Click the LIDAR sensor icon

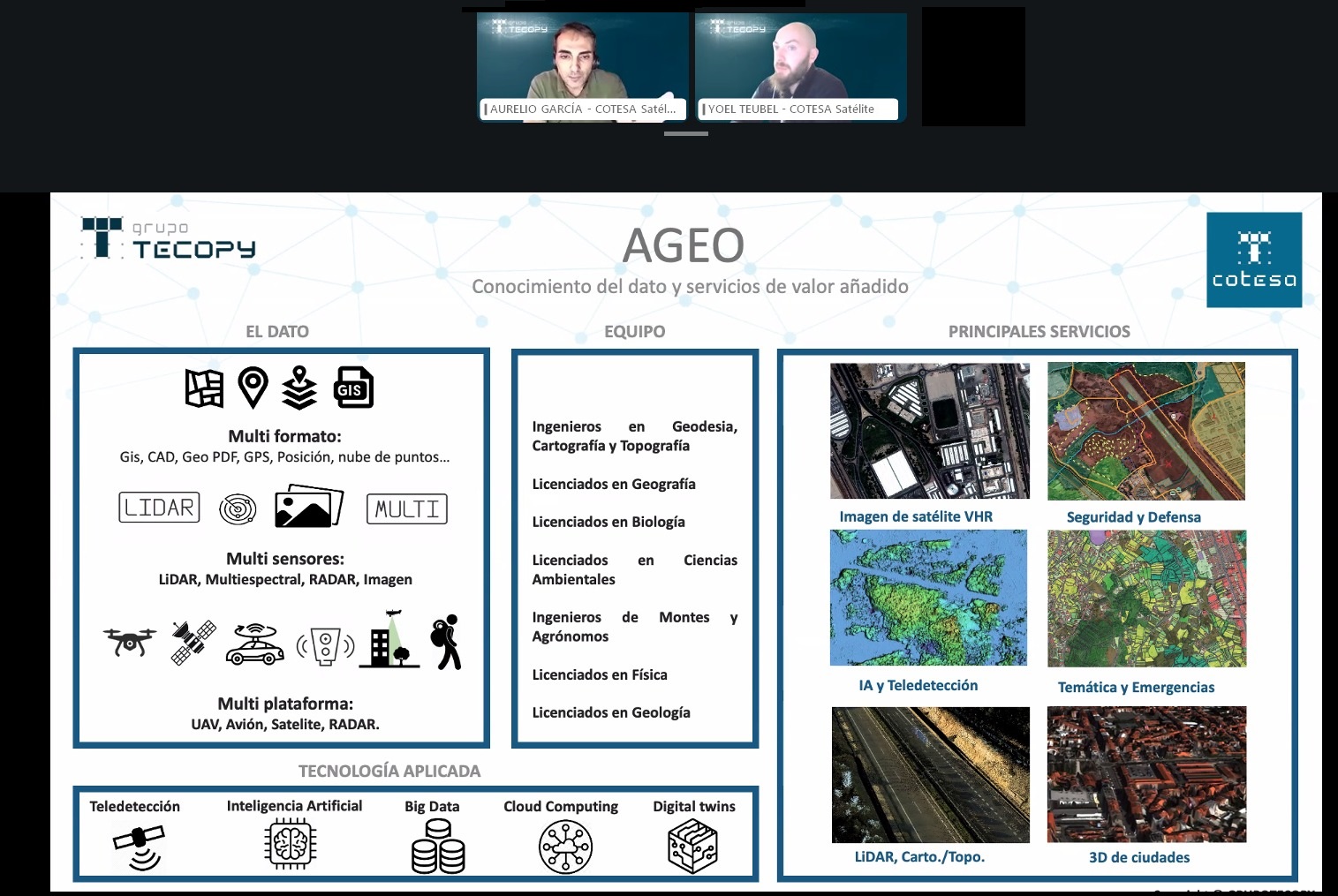coord(159,508)
